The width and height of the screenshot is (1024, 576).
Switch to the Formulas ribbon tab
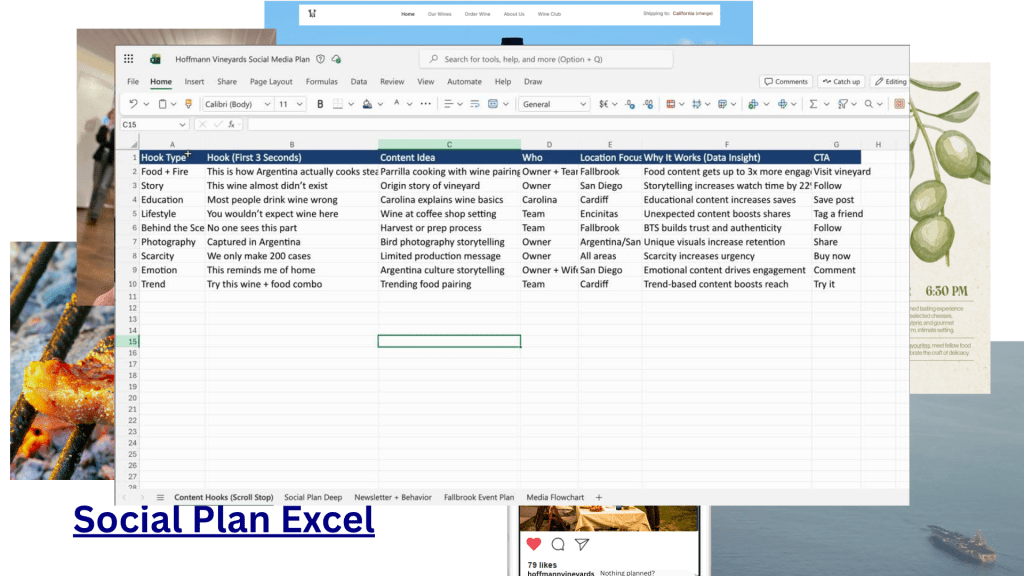(x=321, y=82)
